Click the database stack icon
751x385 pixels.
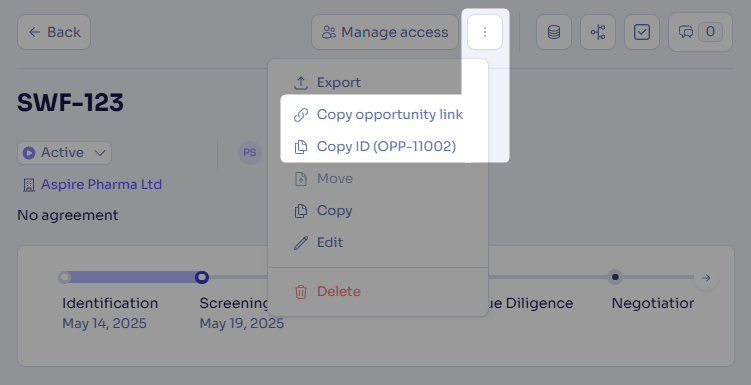tap(554, 32)
